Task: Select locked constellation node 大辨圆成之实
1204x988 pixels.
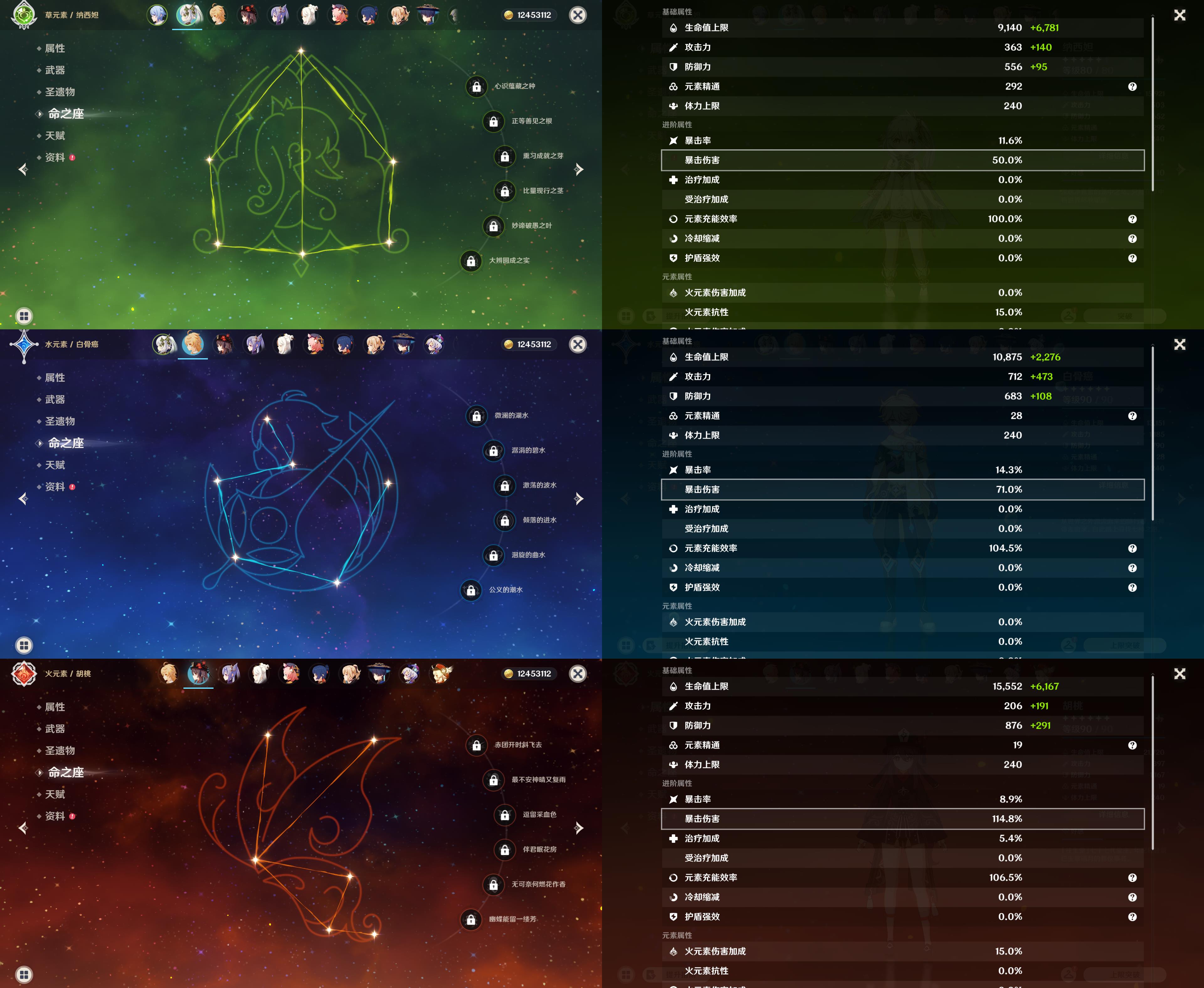Action: tap(471, 261)
